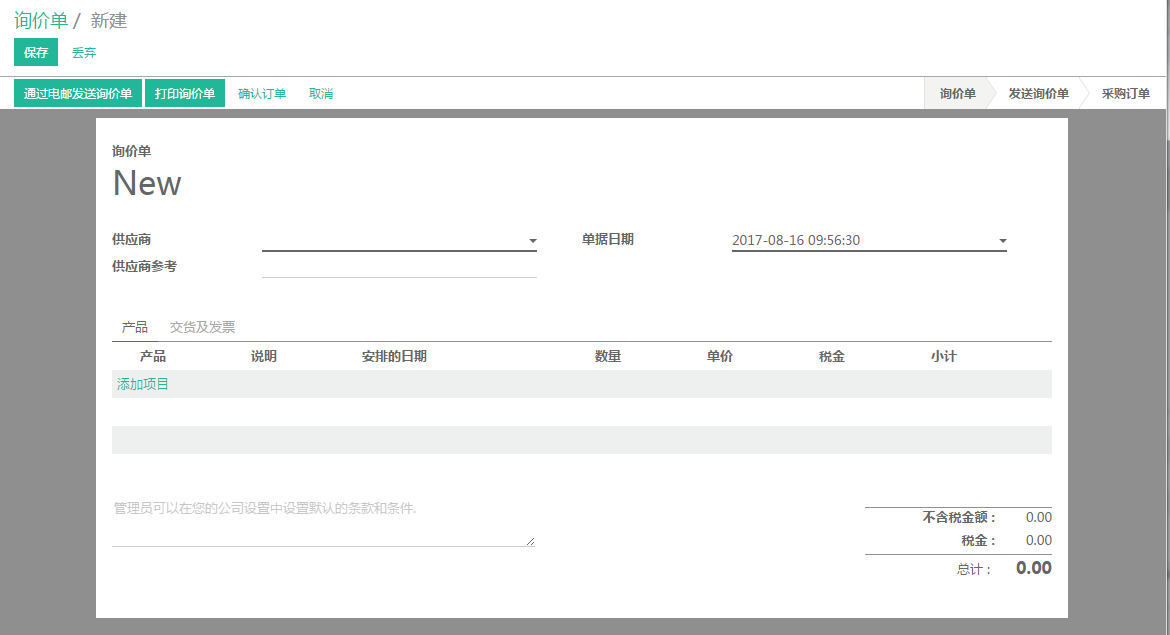The height and width of the screenshot is (635, 1170).
Task: Click the 询价单 breadcrumb link
Action: [x=41, y=20]
